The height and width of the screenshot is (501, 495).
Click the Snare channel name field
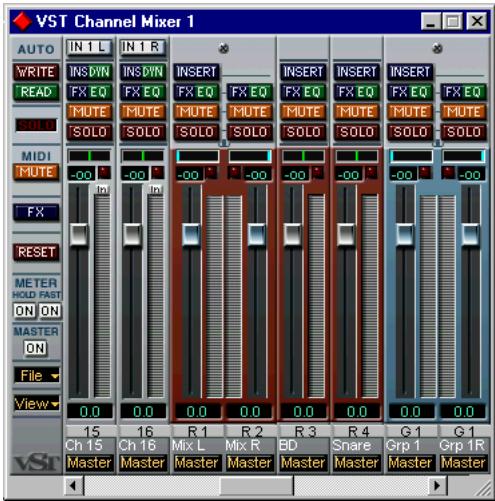[x=357, y=446]
